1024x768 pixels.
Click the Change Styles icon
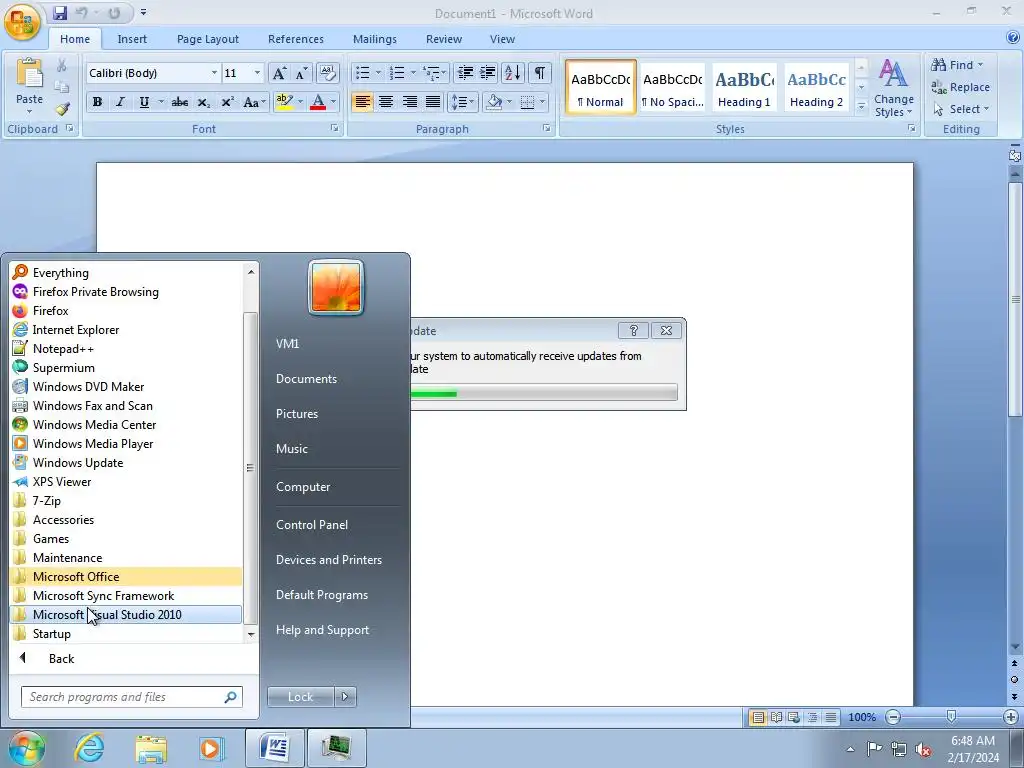click(x=893, y=74)
